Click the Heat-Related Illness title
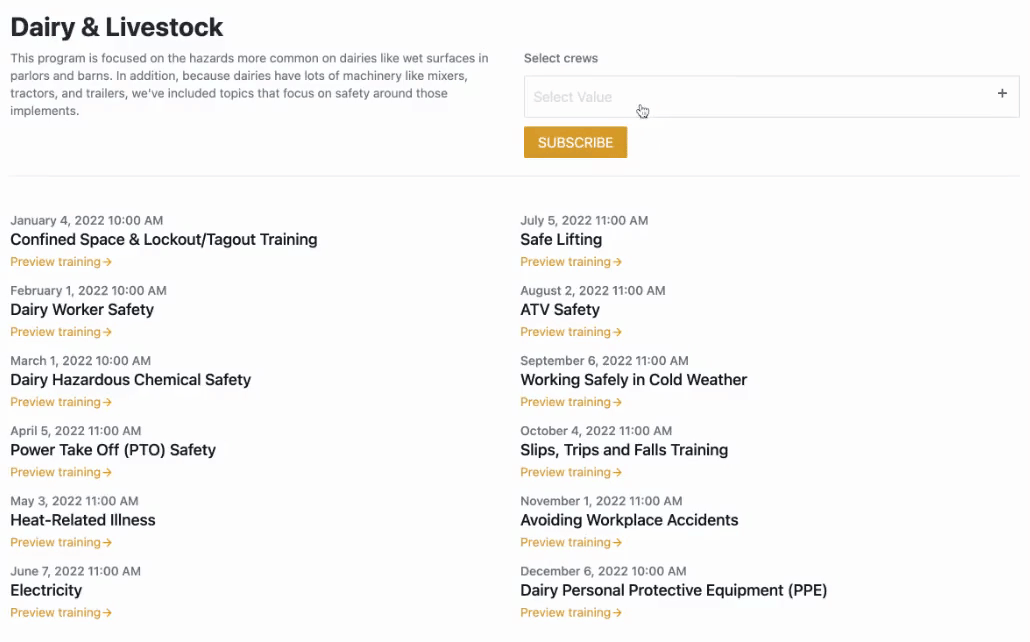Image resolution: width=1030 pixels, height=642 pixels. (83, 520)
